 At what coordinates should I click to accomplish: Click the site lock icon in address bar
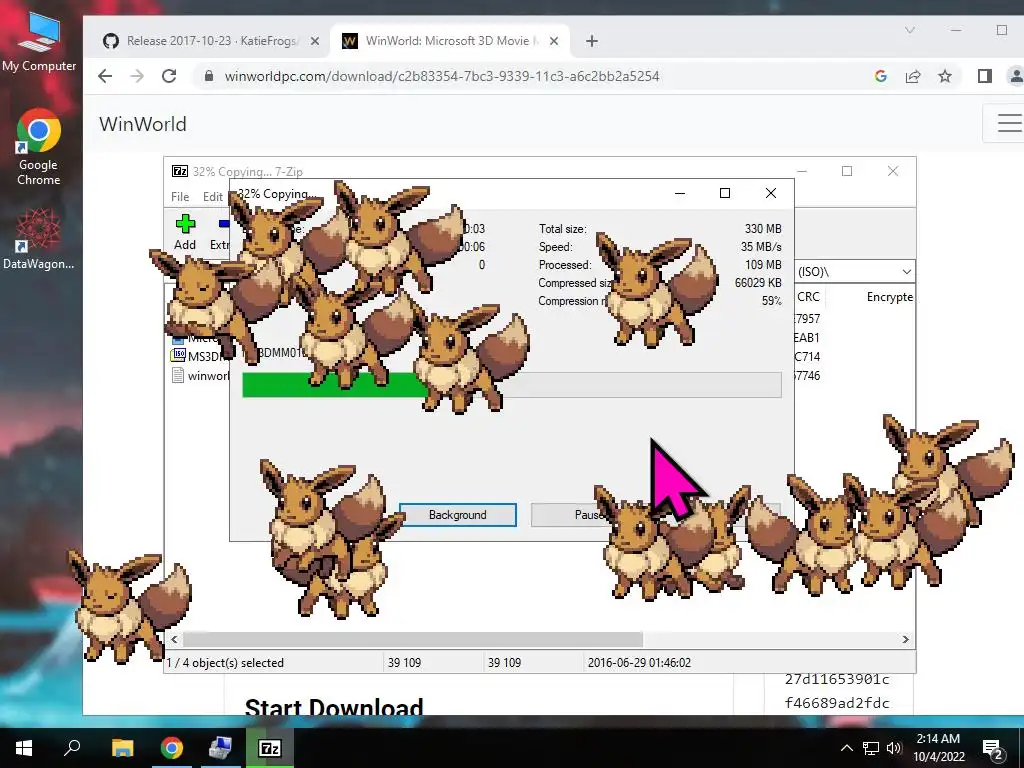208,76
